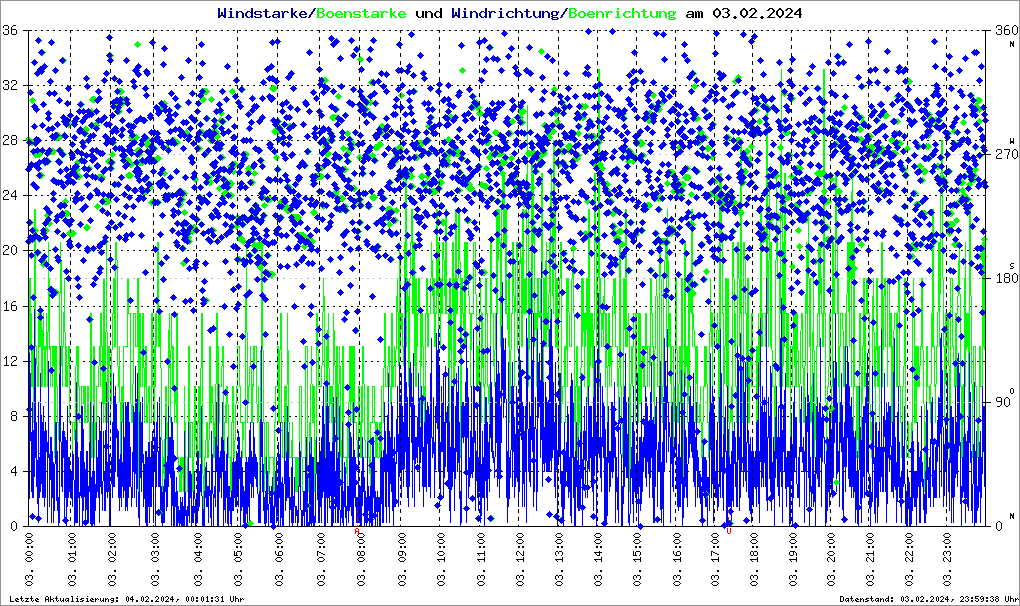The width and height of the screenshot is (1020, 606).
Task: Click the "Letzte Aktualisierung" timestamp in the footer
Action: (x=127, y=599)
